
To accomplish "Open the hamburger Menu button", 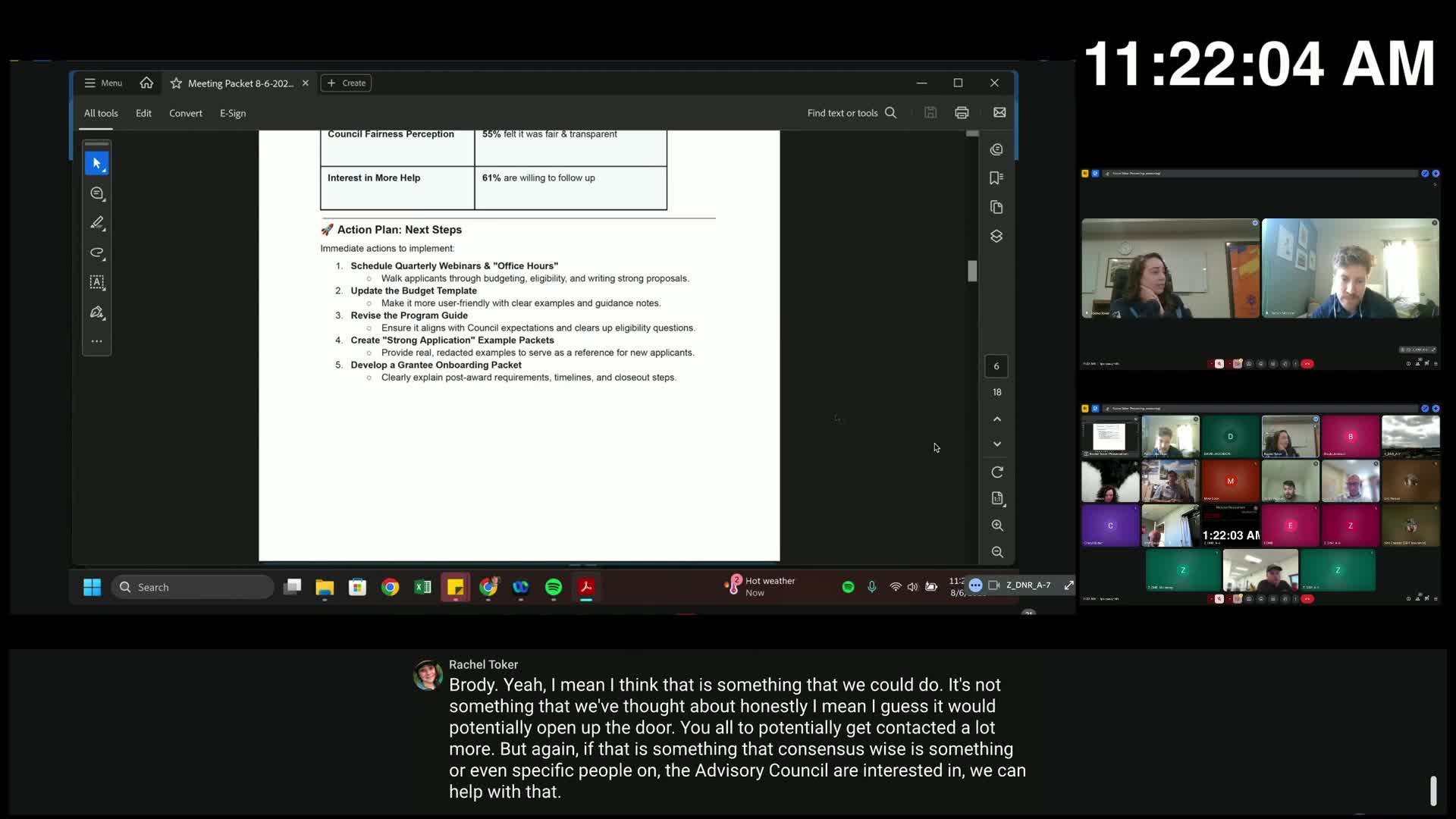I will [x=103, y=83].
